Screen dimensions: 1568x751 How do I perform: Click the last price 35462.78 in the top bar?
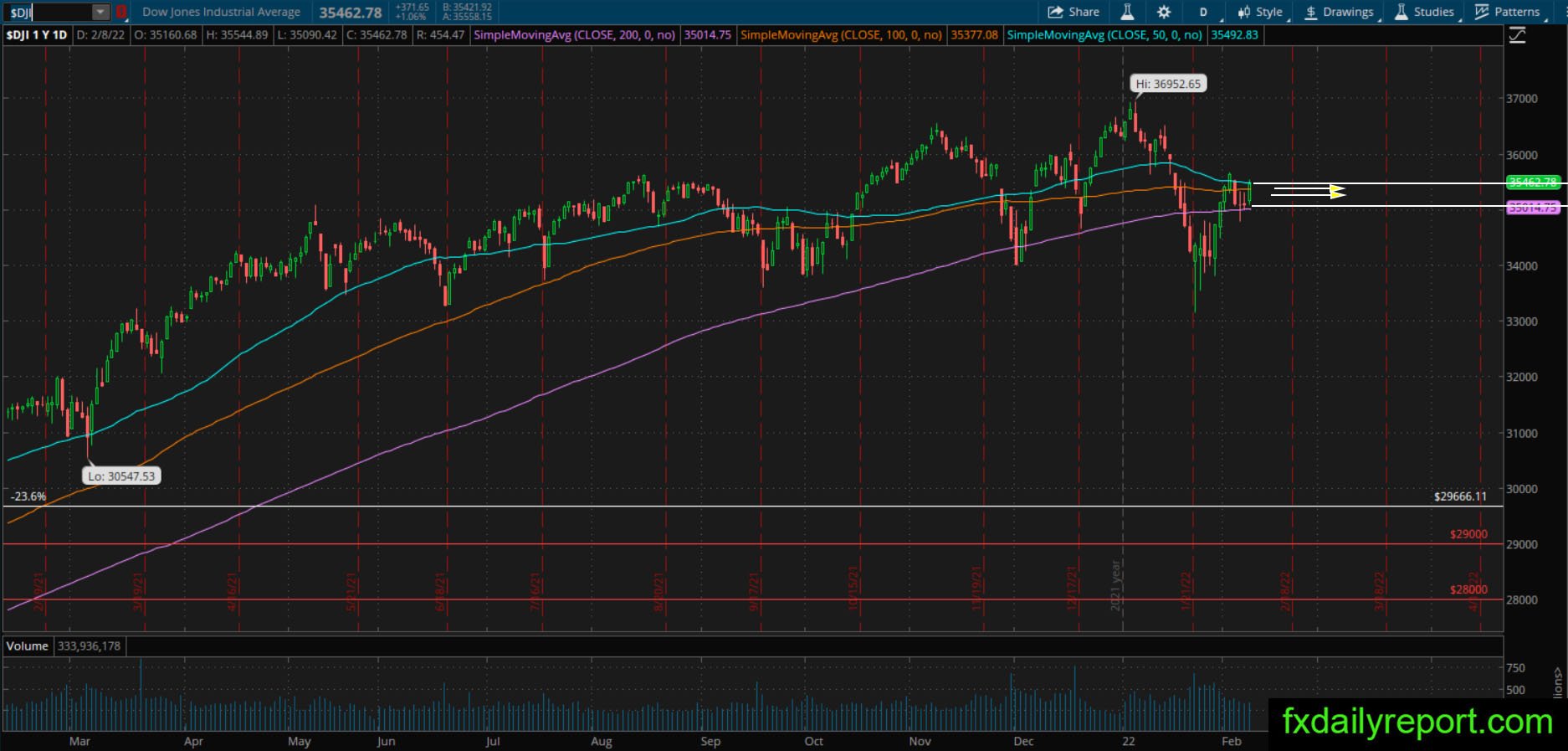[351, 13]
